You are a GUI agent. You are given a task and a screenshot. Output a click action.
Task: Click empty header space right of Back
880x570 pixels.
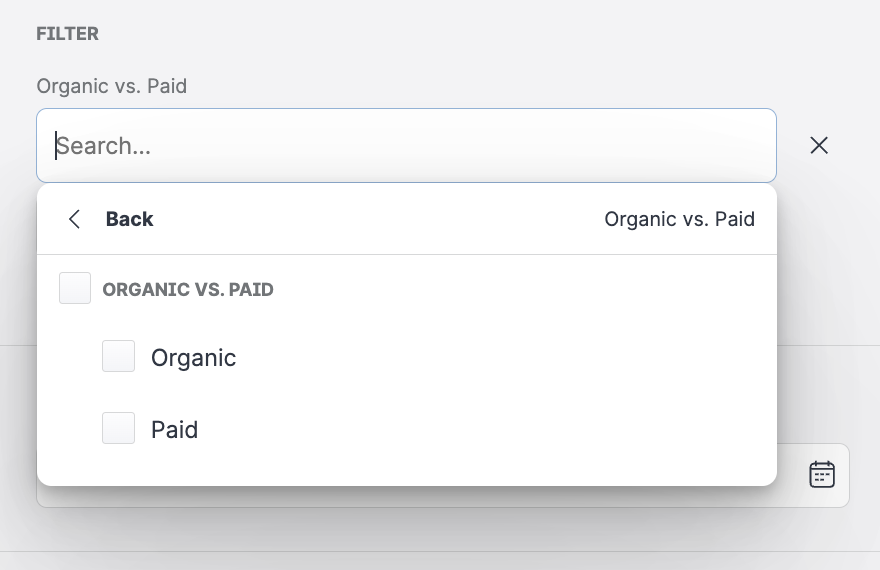pos(380,219)
